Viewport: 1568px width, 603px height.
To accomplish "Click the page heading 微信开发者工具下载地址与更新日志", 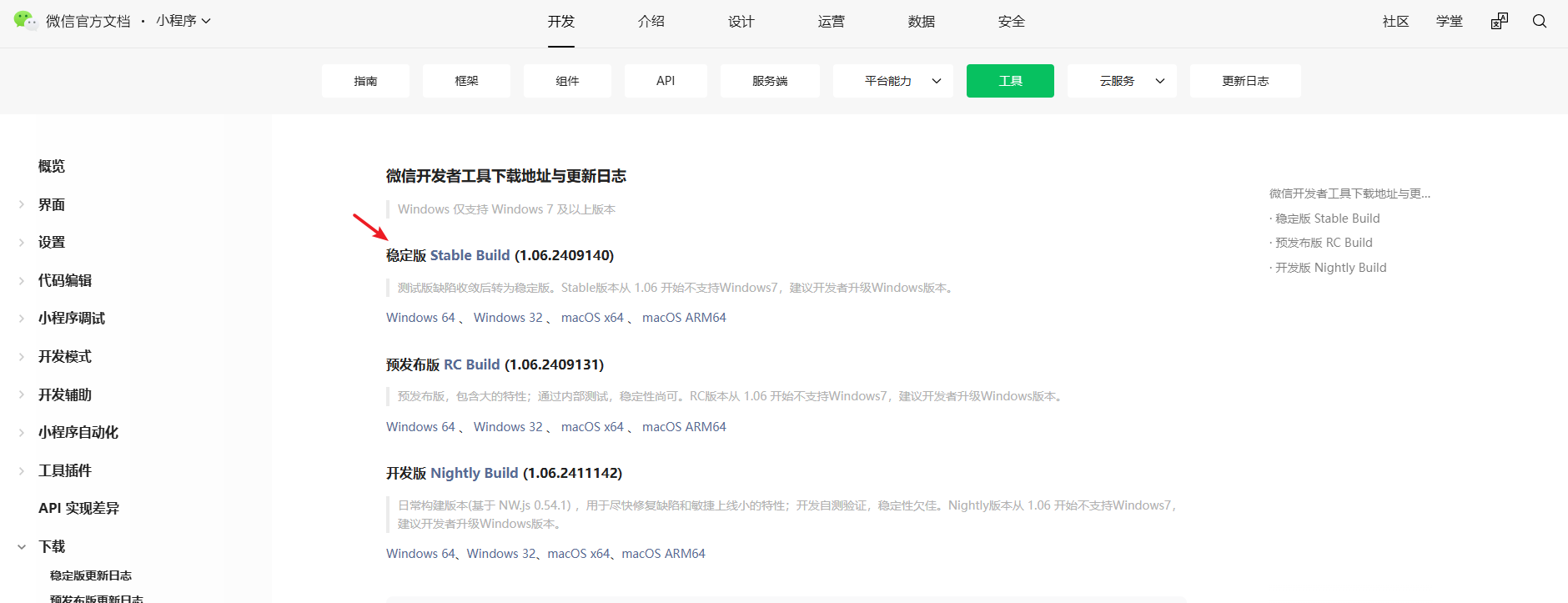I will click(x=506, y=176).
